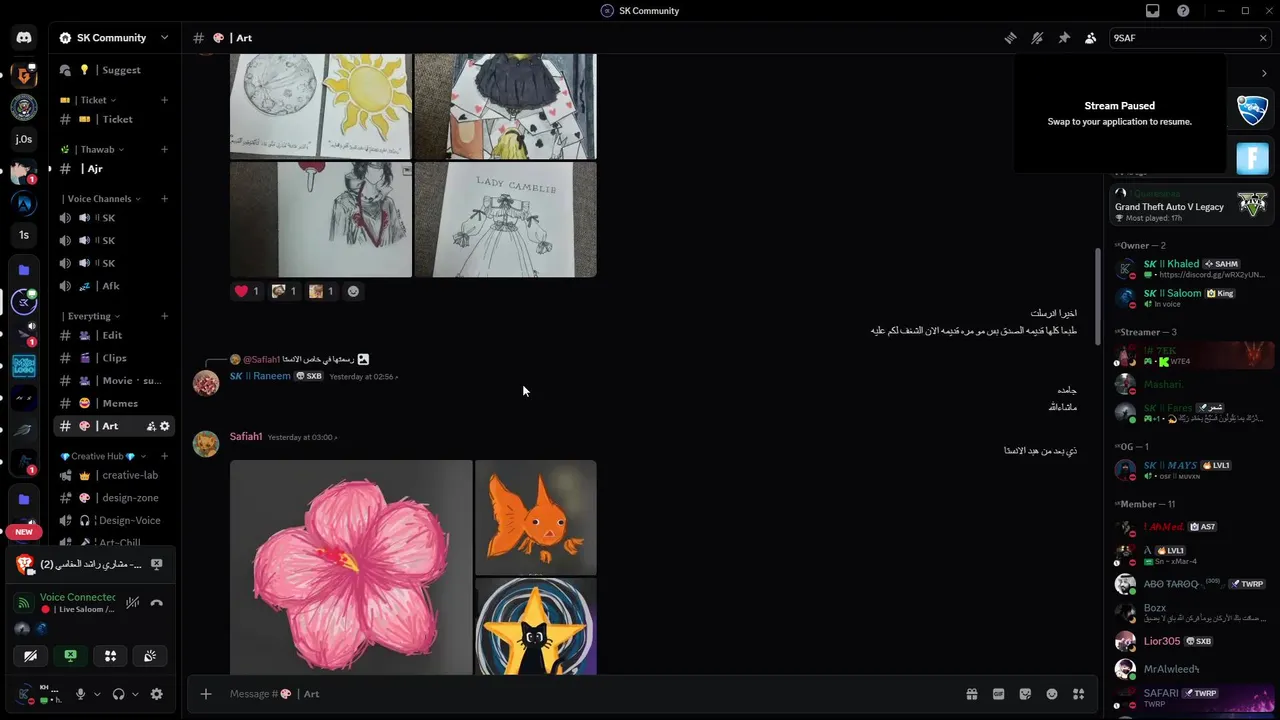Send a gift via gift icon
Screen dimensions: 1280x720
971,694
